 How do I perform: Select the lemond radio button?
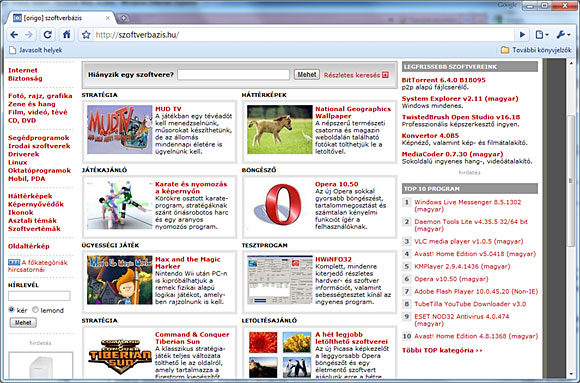coord(36,309)
